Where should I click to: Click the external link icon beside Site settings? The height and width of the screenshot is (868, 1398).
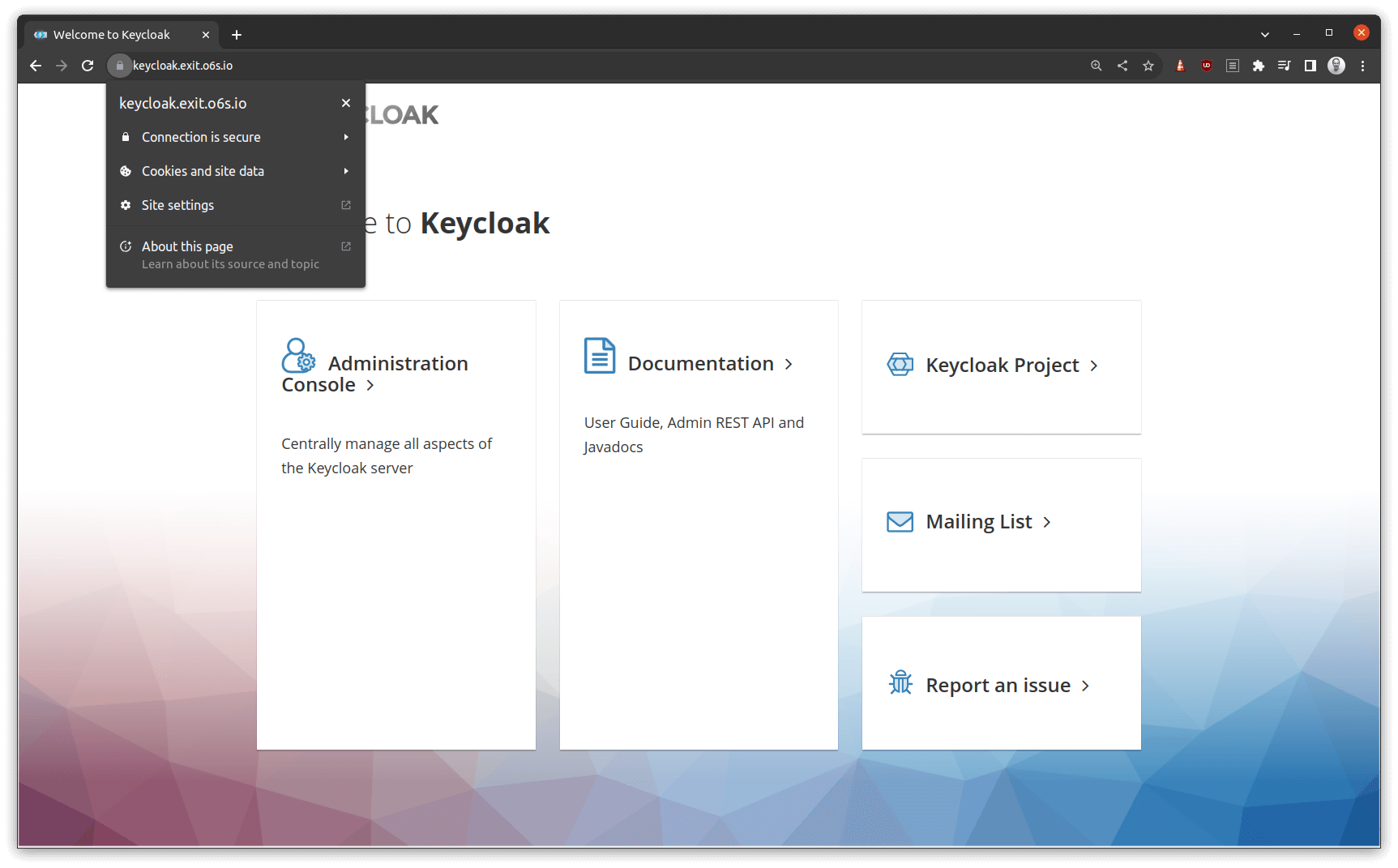tap(346, 205)
